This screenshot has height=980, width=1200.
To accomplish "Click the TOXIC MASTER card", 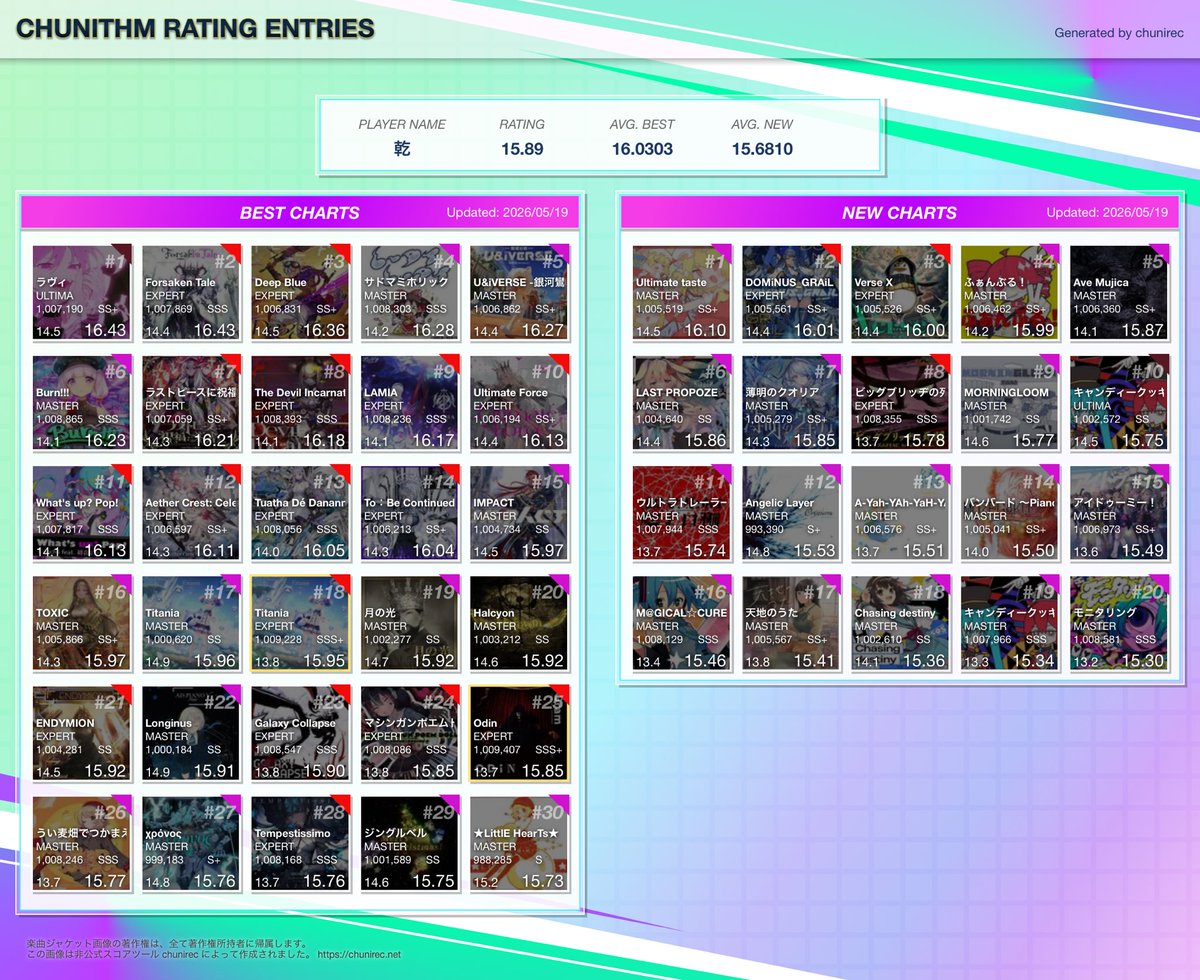I will click(x=82, y=622).
